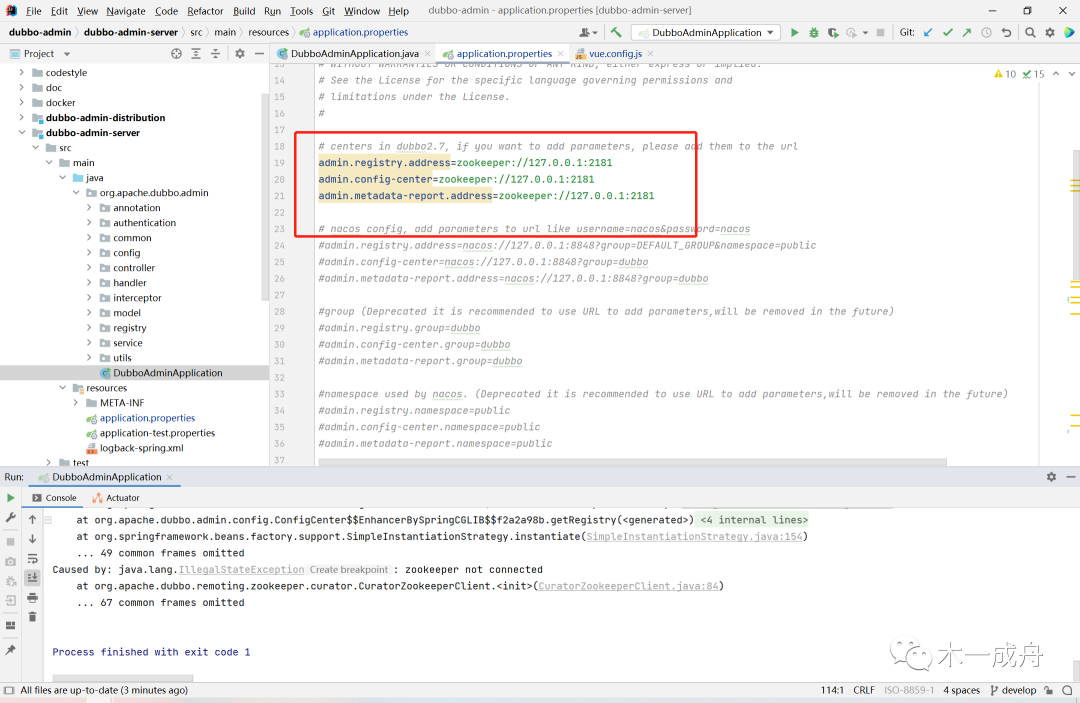Screen dimensions: 1080x703
Task: Click Create breakpoint in console
Action: point(349,569)
